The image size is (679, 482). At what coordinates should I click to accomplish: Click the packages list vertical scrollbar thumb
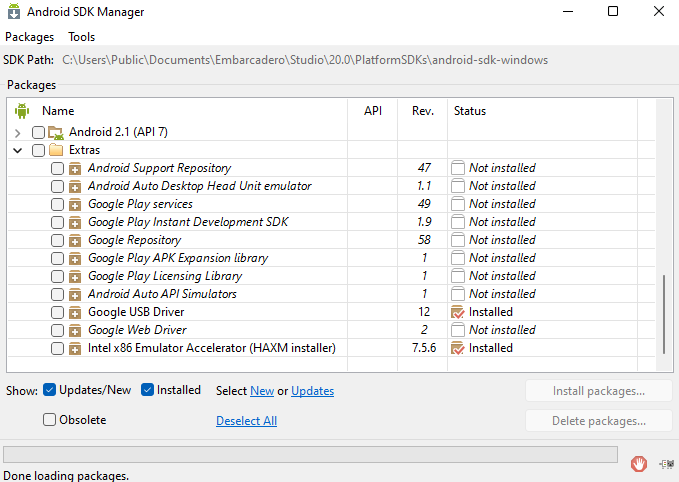tap(664, 314)
